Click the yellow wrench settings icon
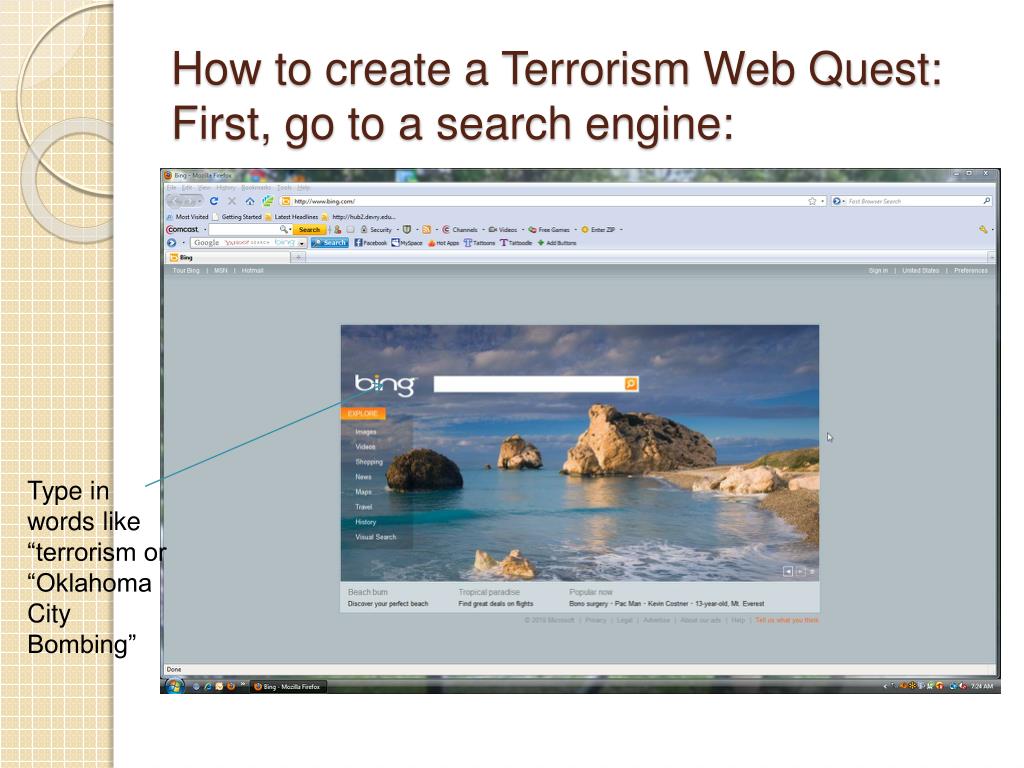 (x=983, y=229)
